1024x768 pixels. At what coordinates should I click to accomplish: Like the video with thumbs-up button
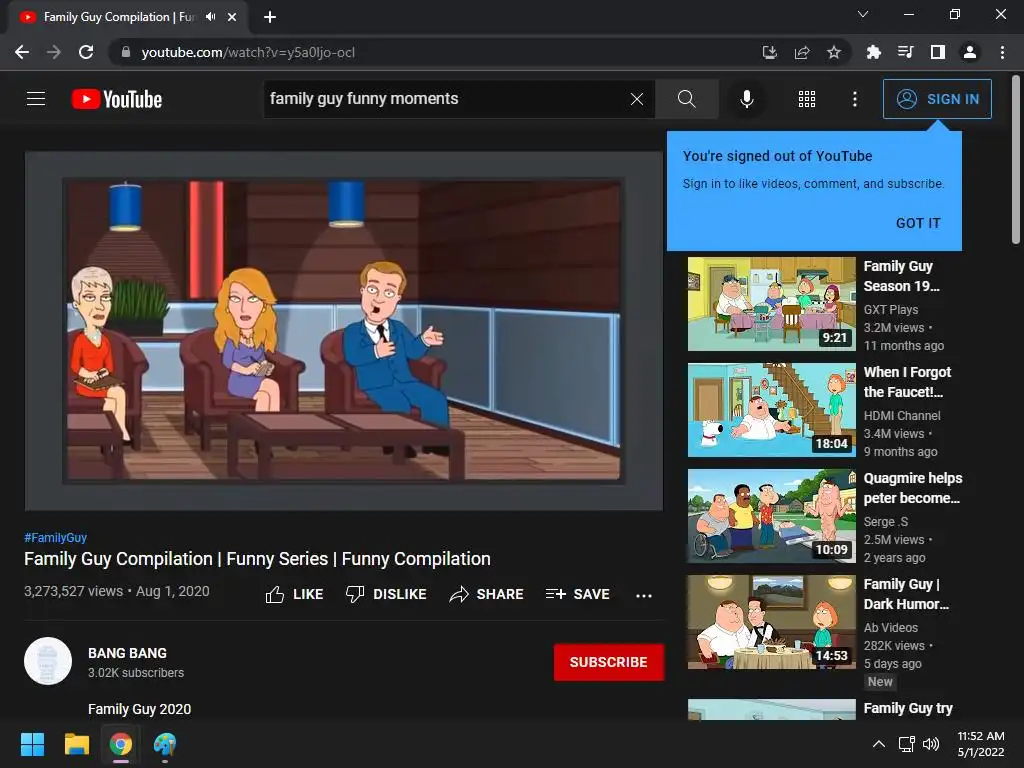(295, 594)
